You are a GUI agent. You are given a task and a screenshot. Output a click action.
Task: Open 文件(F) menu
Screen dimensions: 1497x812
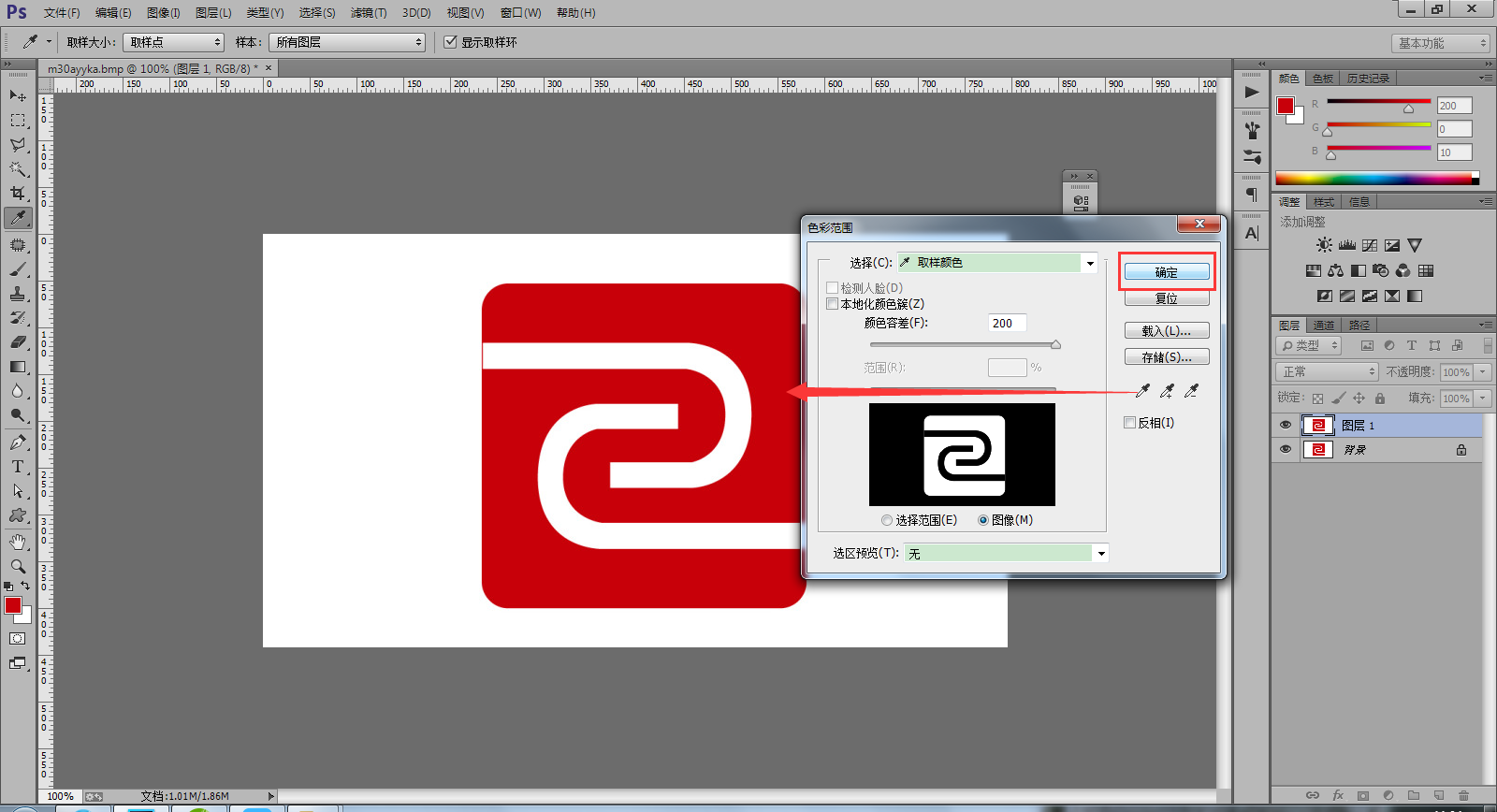[x=62, y=12]
